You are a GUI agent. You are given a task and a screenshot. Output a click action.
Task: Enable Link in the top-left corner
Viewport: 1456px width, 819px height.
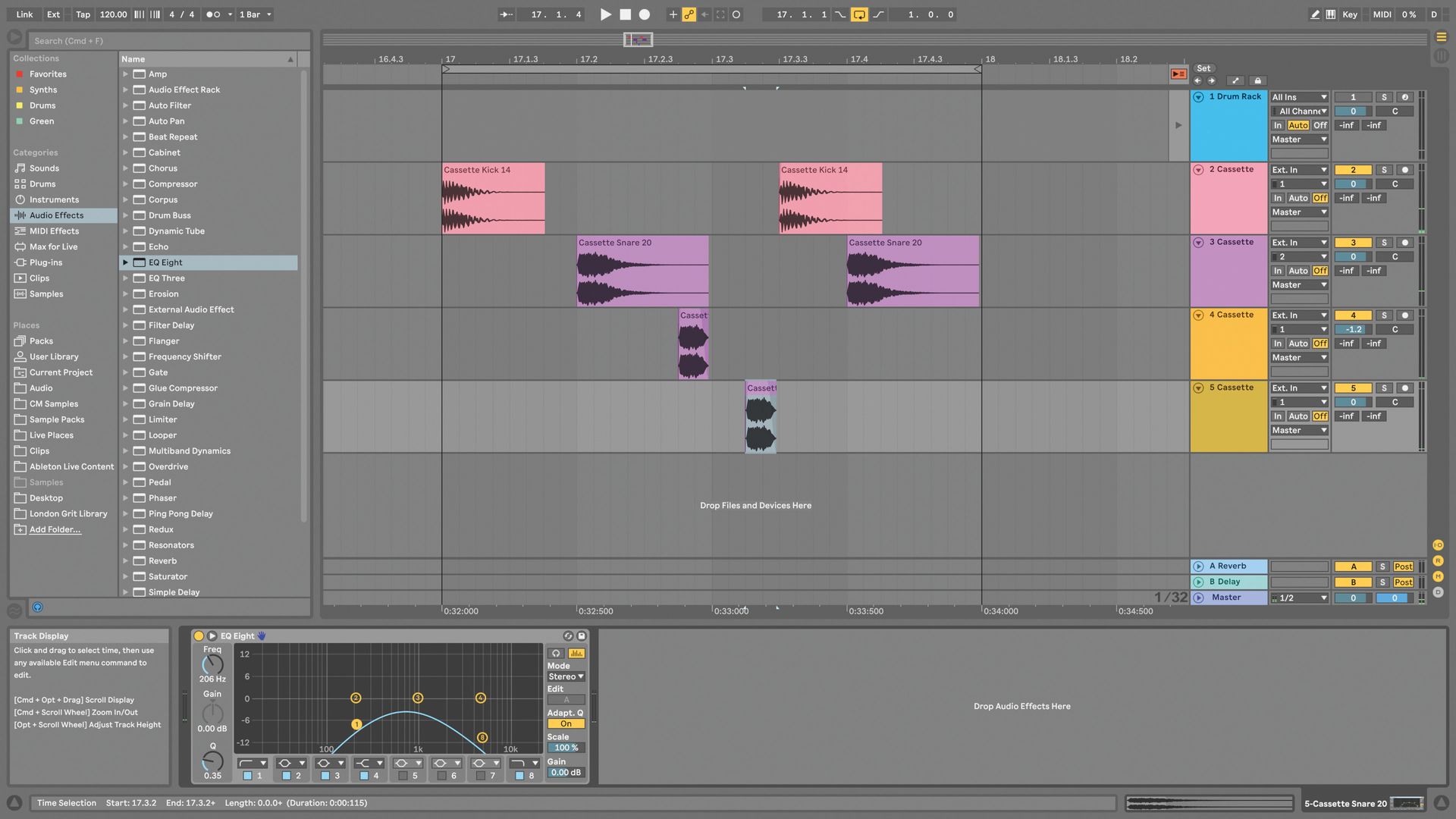[24, 14]
